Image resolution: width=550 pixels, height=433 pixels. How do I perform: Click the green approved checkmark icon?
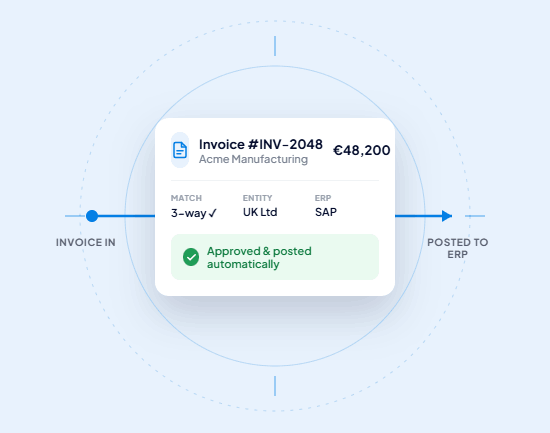tap(191, 257)
